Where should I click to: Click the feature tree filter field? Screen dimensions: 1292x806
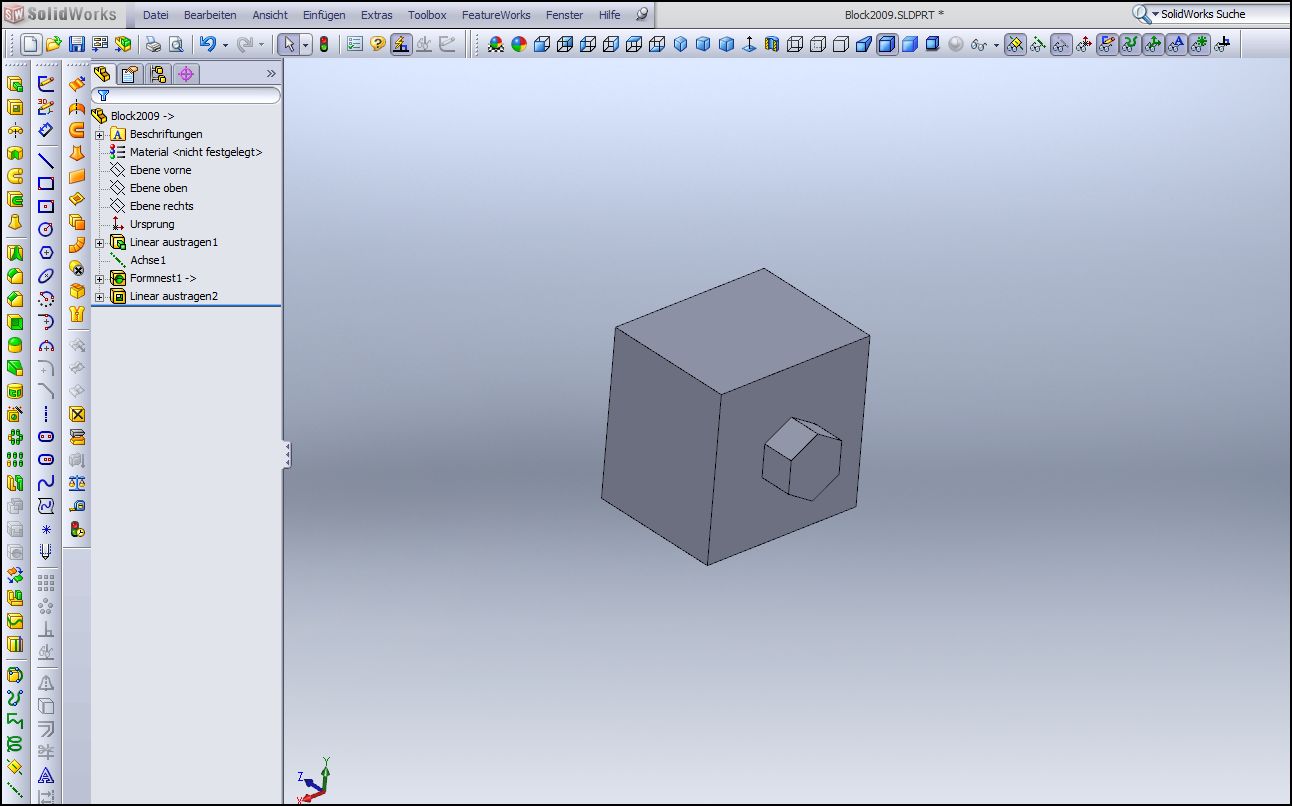(186, 95)
